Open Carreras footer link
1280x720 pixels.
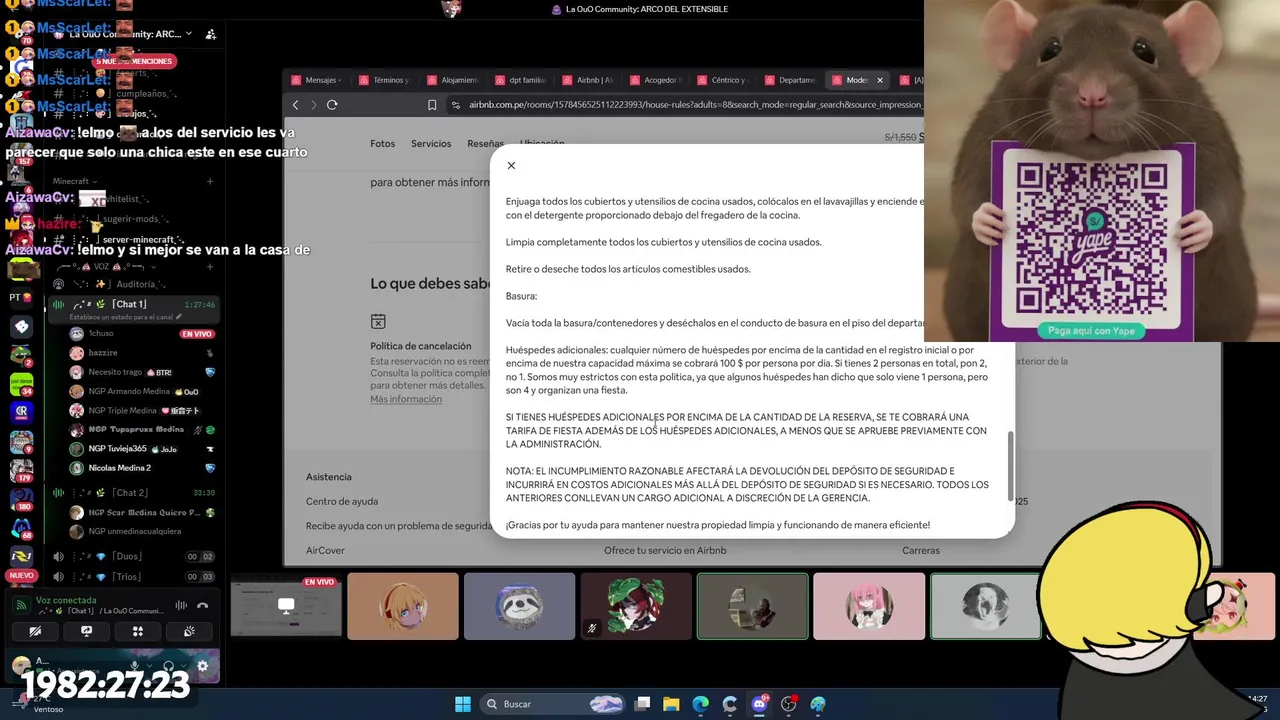click(921, 551)
